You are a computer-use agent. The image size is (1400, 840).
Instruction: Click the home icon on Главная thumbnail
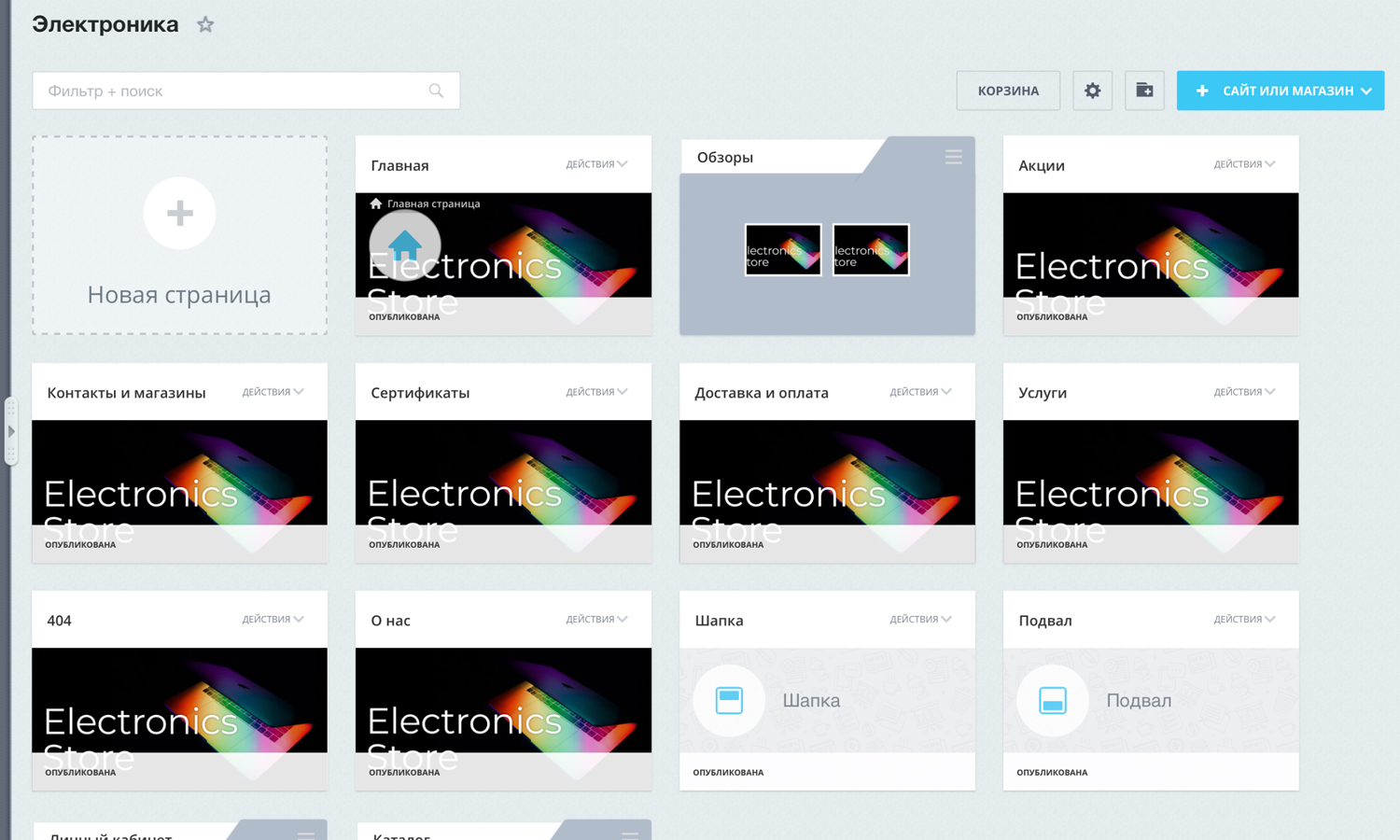tap(405, 245)
